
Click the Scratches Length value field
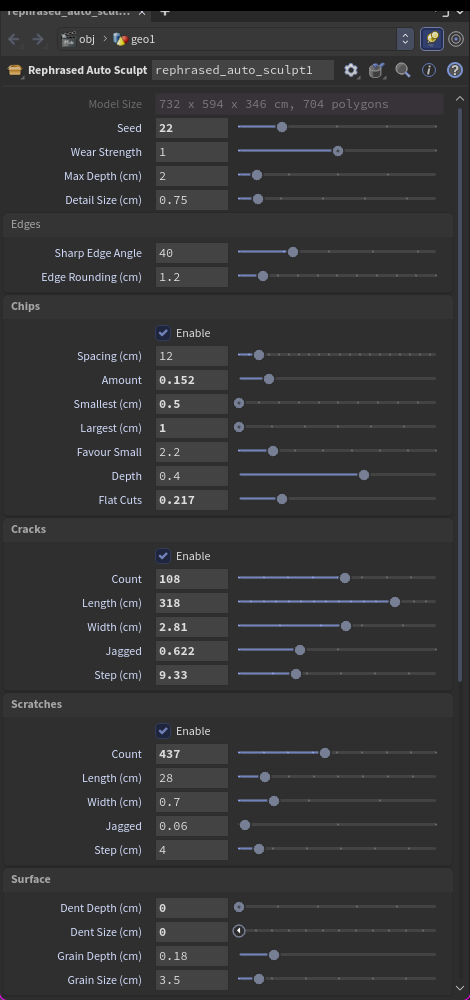[191, 778]
